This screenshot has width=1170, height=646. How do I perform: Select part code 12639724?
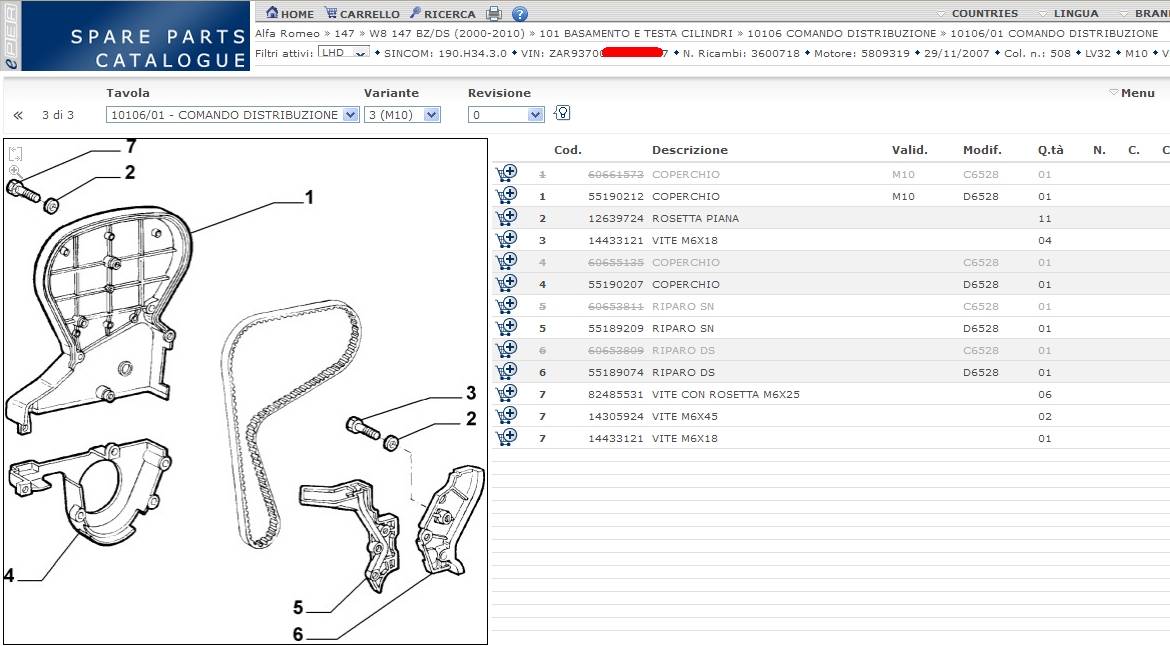pyautogui.click(x=616, y=219)
